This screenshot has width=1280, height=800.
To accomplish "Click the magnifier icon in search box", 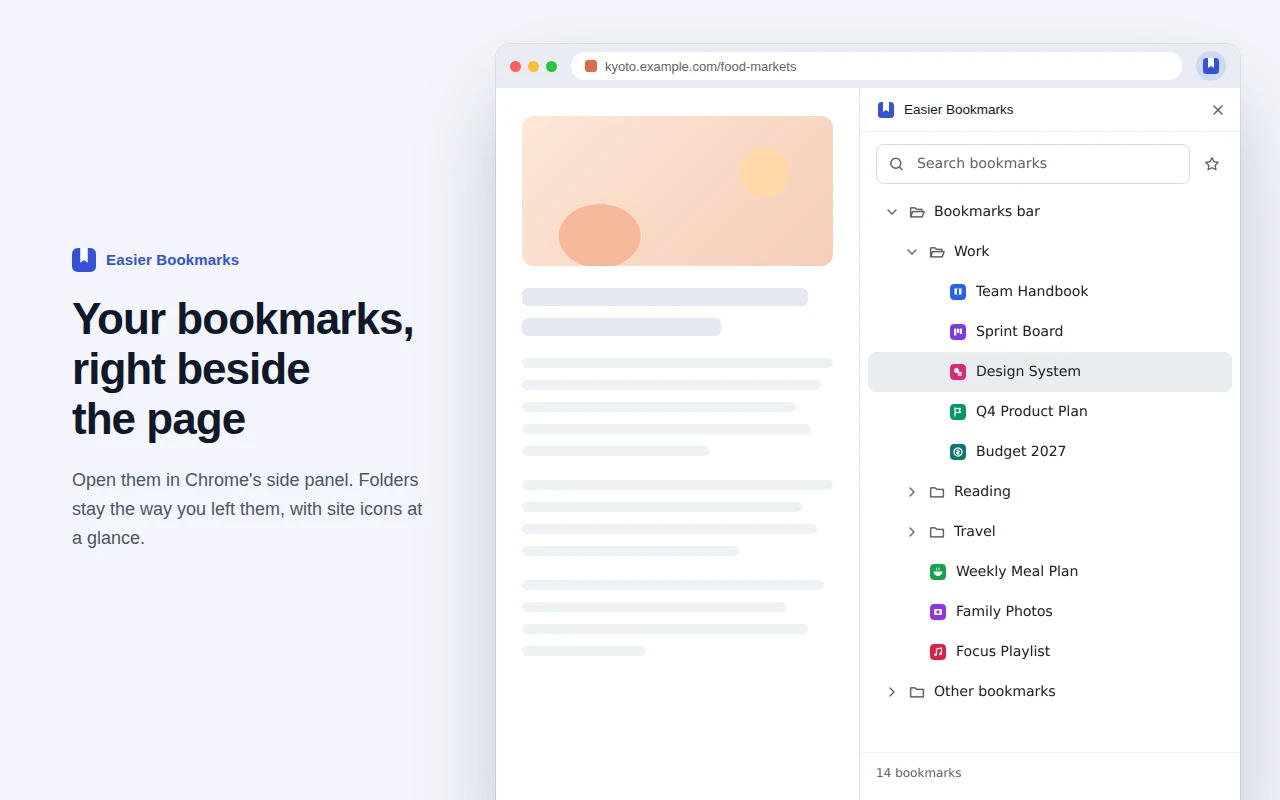I will pyautogui.click(x=897, y=164).
